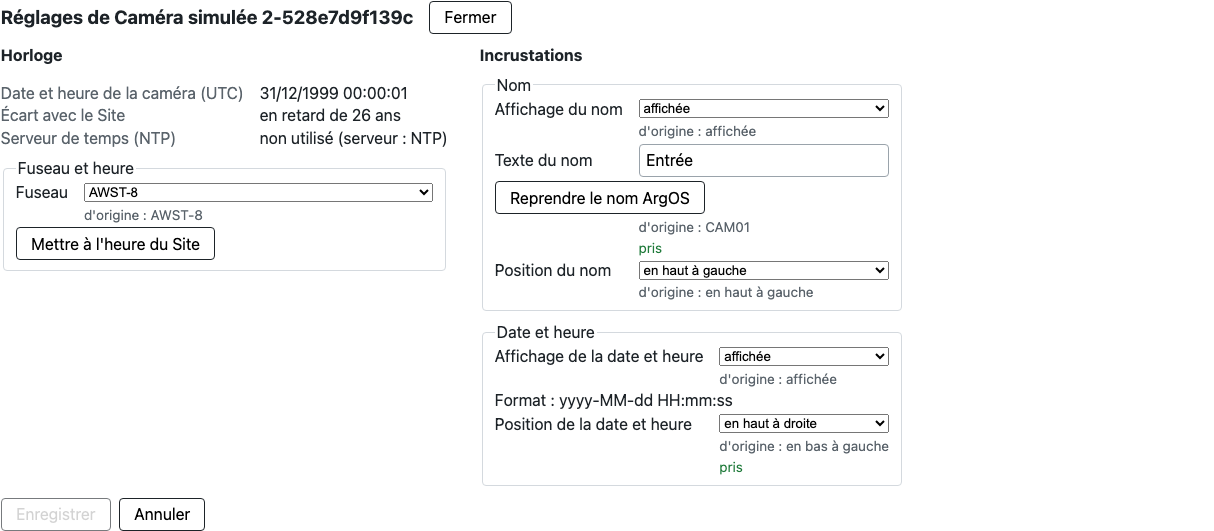
Task: Click the green 'pris' under CAM01
Action: coord(650,248)
